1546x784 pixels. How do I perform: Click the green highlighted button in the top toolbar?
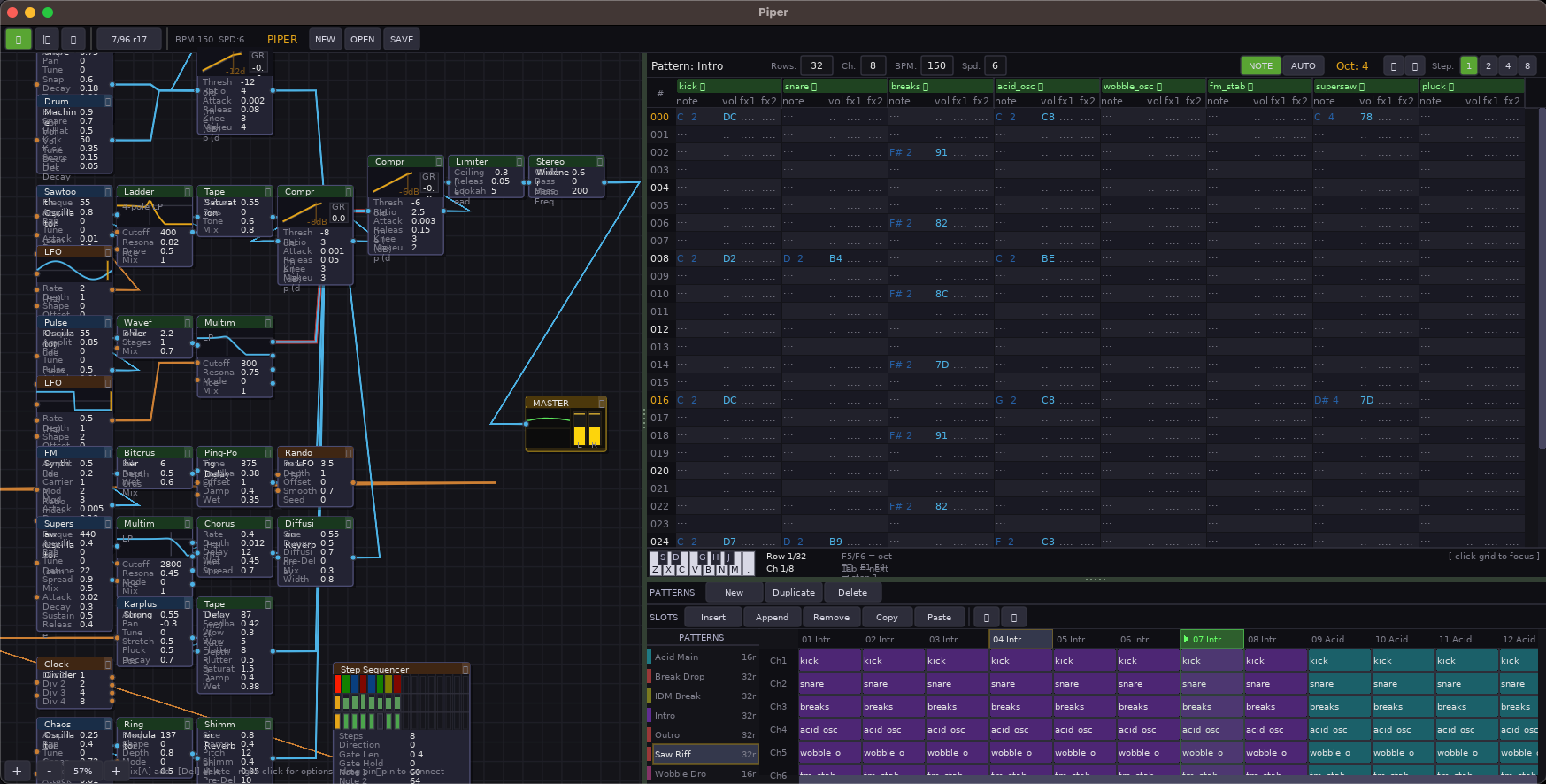19,39
